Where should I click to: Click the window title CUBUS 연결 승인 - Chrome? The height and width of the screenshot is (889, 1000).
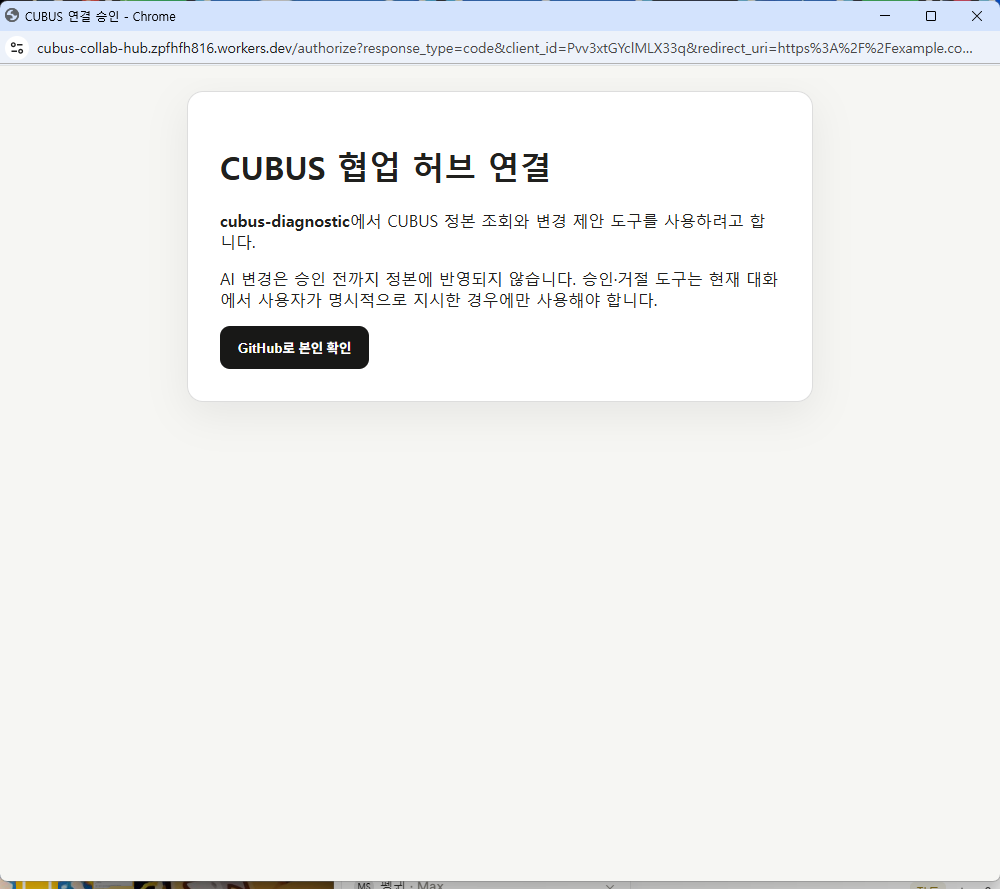(x=100, y=17)
